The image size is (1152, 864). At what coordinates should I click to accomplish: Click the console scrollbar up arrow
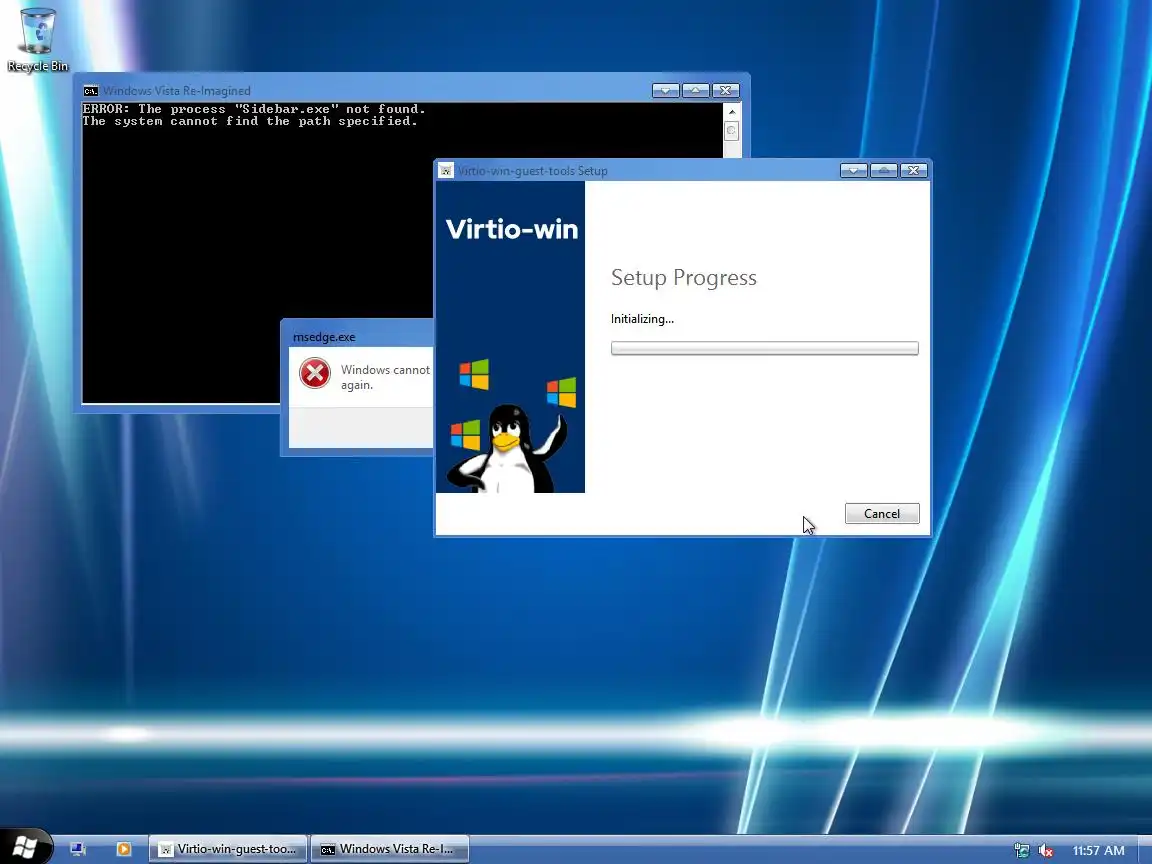point(732,112)
